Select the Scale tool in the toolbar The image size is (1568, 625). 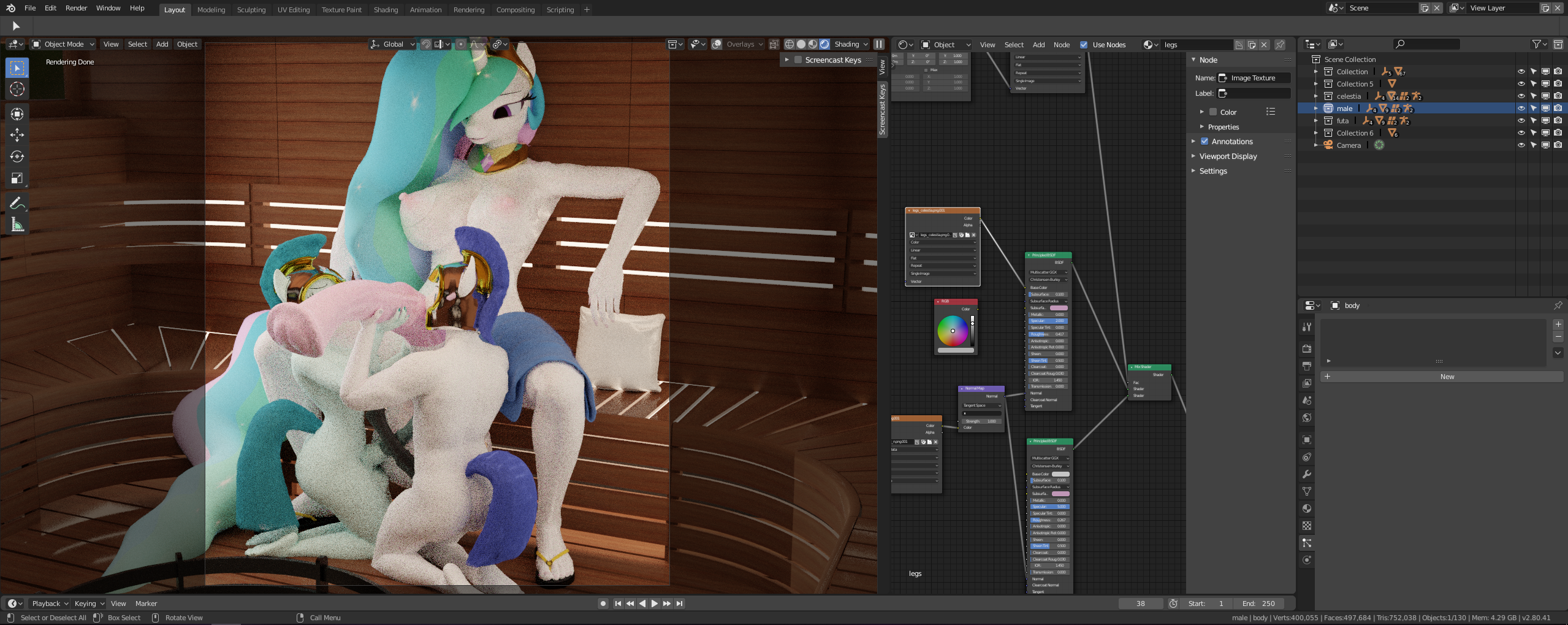[x=17, y=178]
